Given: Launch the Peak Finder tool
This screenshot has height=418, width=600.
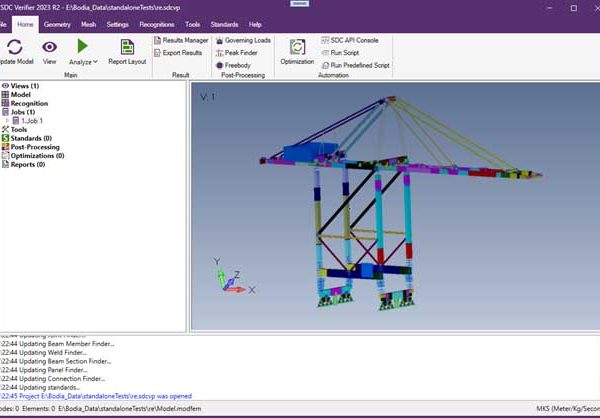Looking at the screenshot, I should point(236,53).
